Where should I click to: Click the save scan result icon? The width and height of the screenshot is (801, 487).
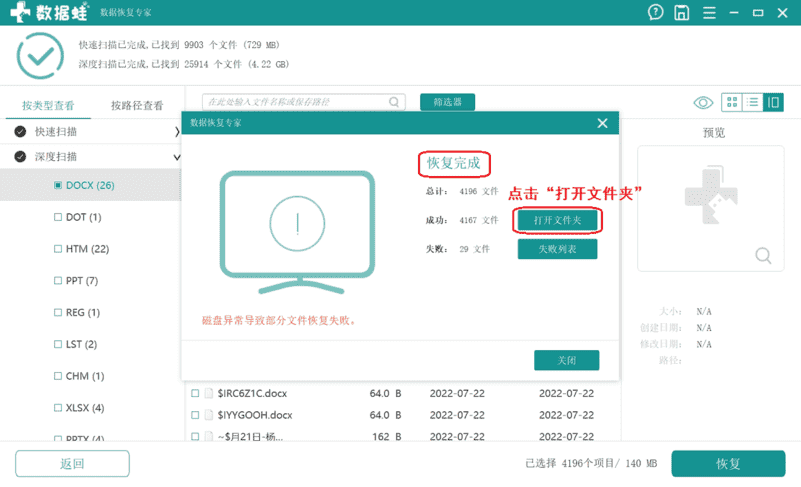[x=681, y=13]
